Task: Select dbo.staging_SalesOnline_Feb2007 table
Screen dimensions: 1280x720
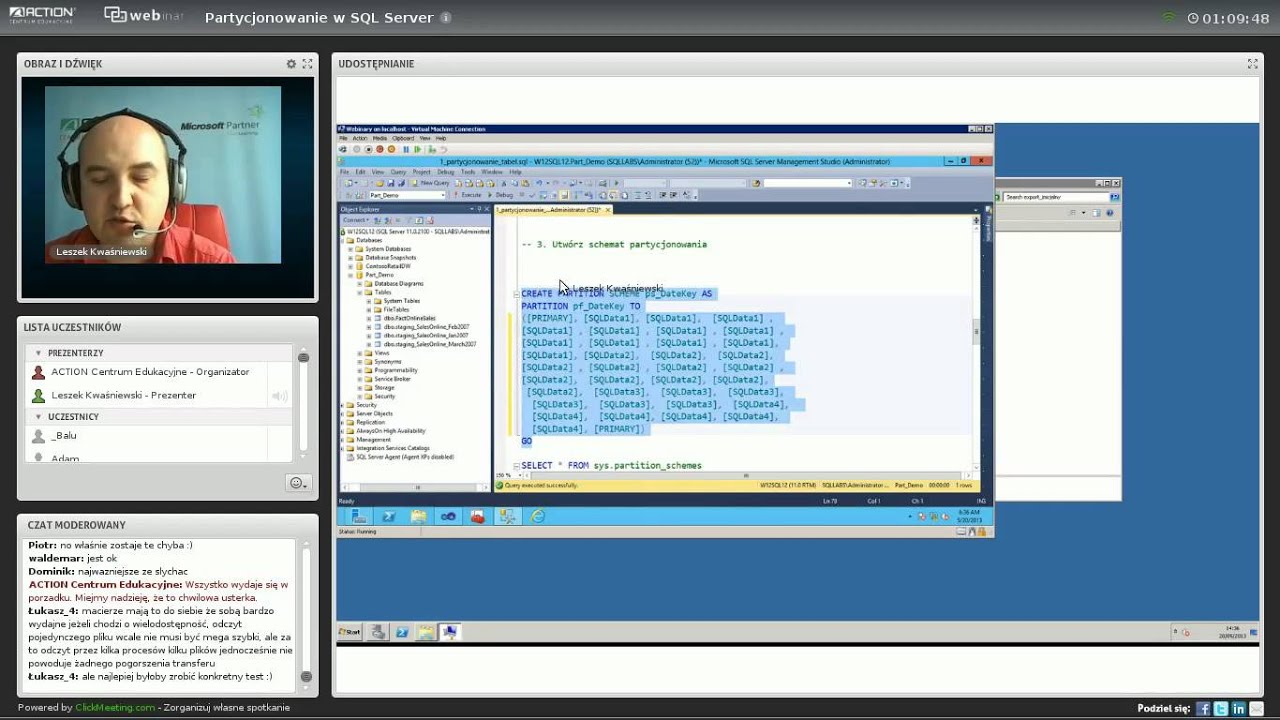Action: click(427, 327)
